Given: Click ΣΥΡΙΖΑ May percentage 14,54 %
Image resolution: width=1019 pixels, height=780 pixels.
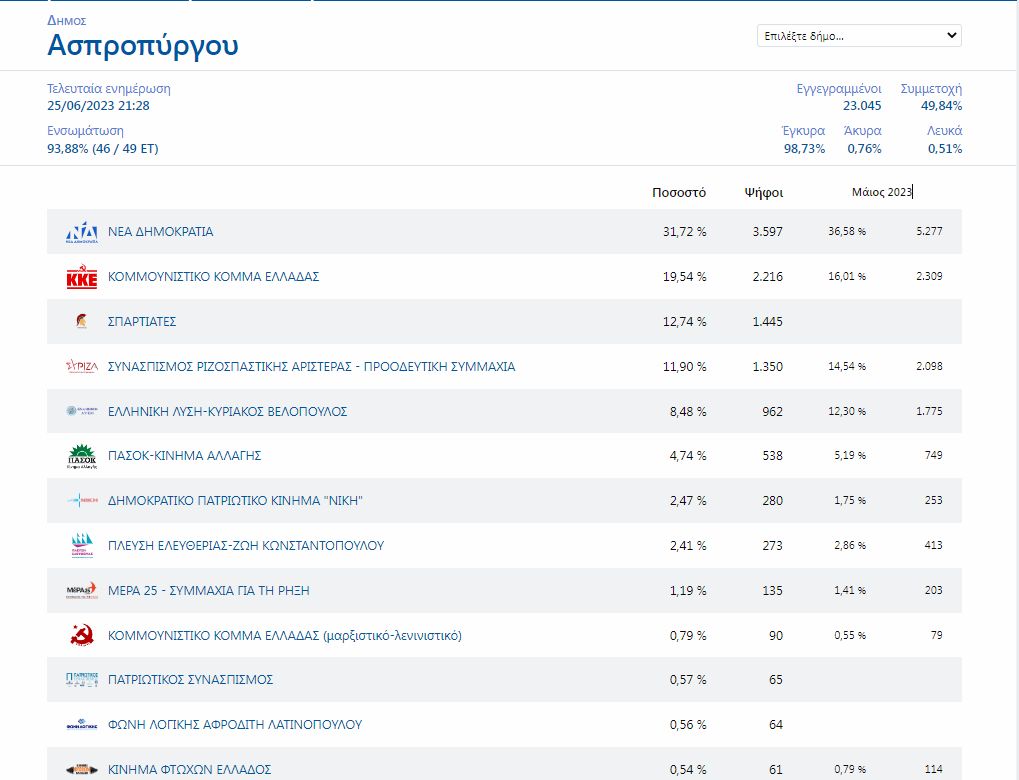Looking at the screenshot, I should [847, 367].
